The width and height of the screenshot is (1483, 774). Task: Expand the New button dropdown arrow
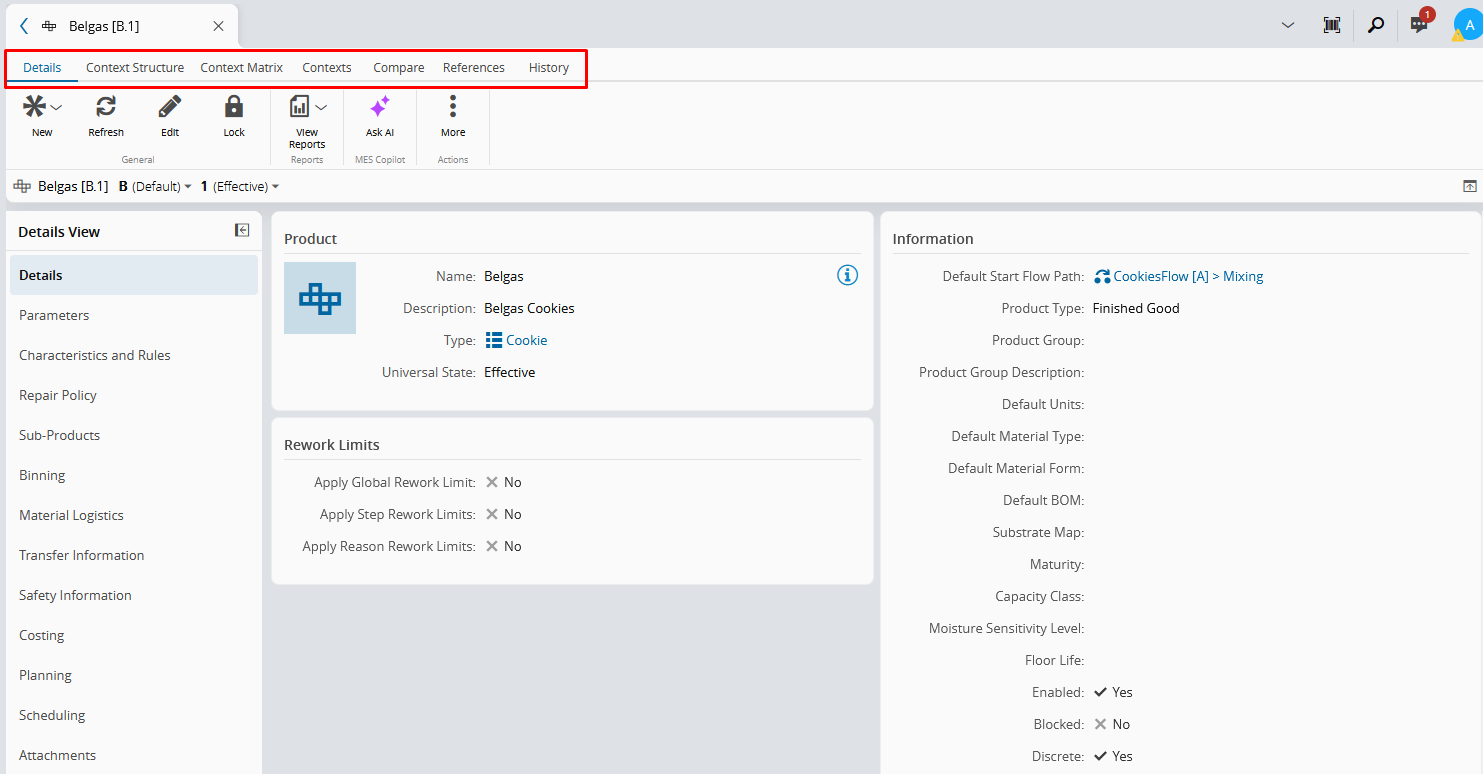(57, 107)
